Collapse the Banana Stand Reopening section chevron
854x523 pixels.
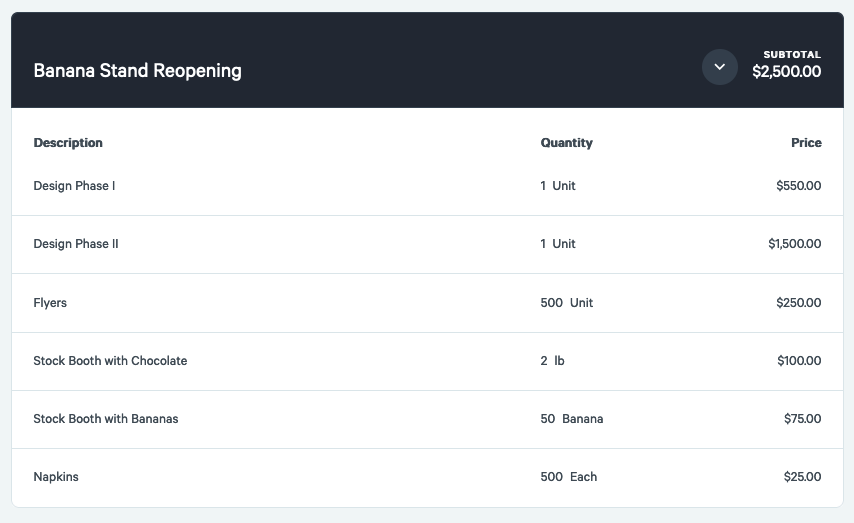tap(719, 67)
